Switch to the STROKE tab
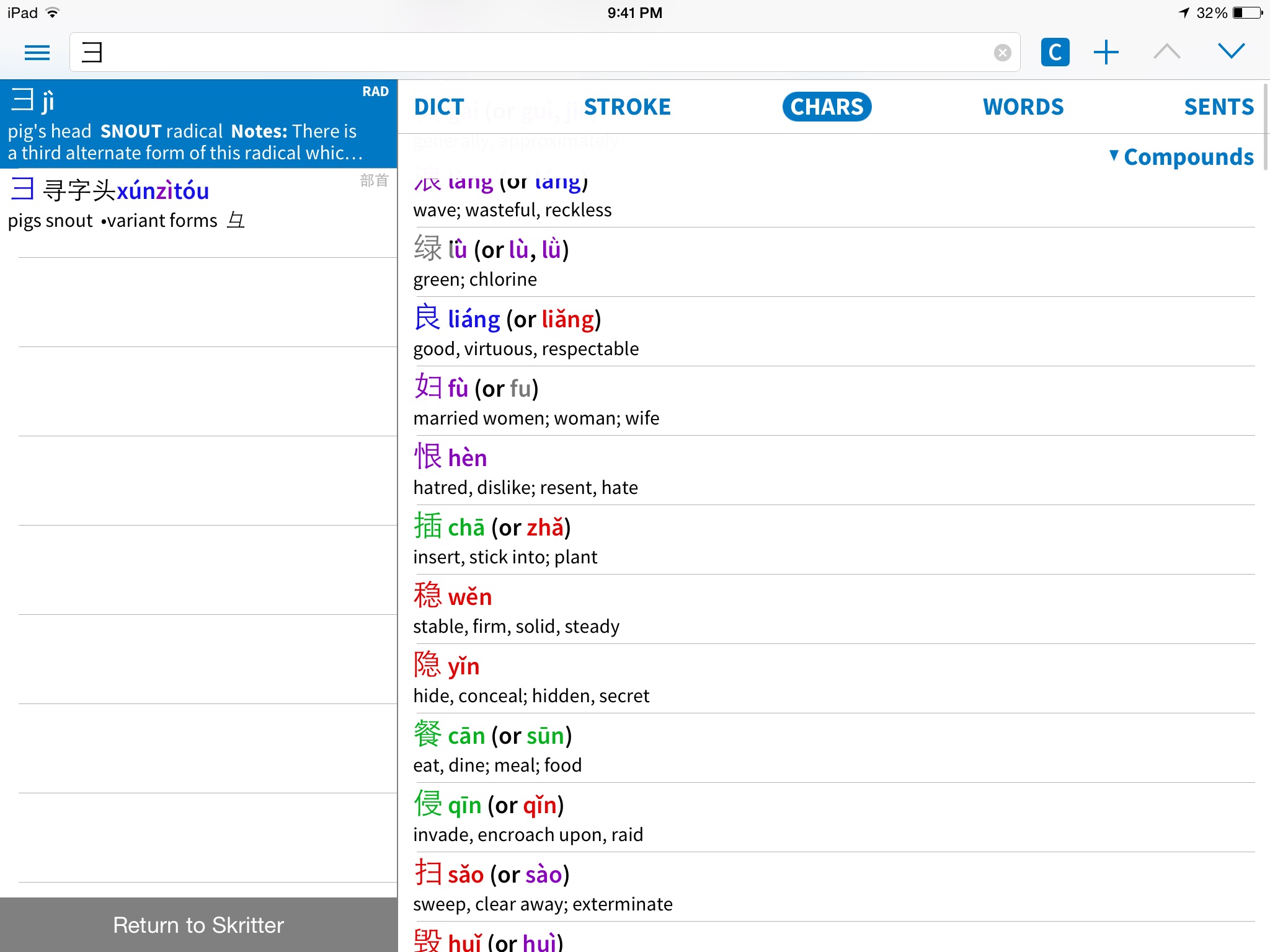Image resolution: width=1270 pixels, height=952 pixels. tap(627, 107)
